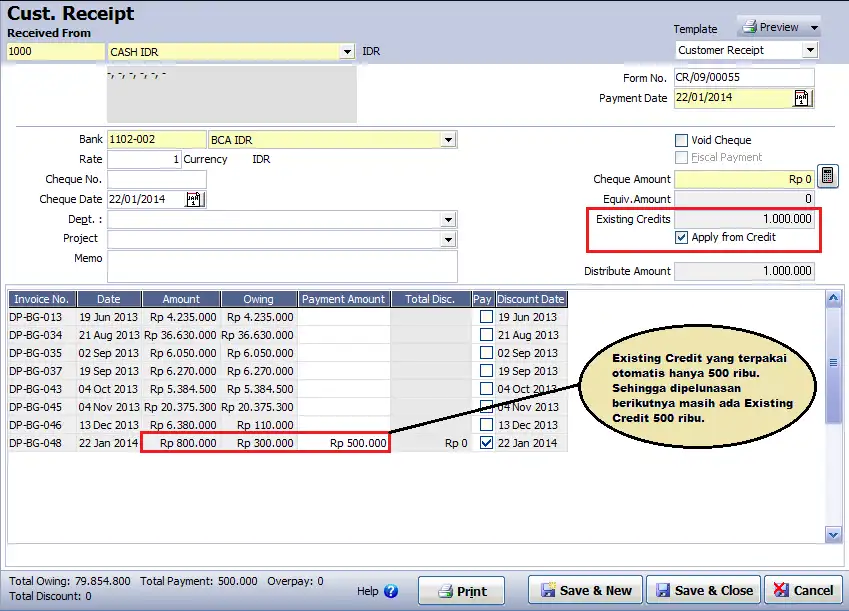
Task: Expand the CASH IDR customer dropdown
Action: (x=347, y=52)
